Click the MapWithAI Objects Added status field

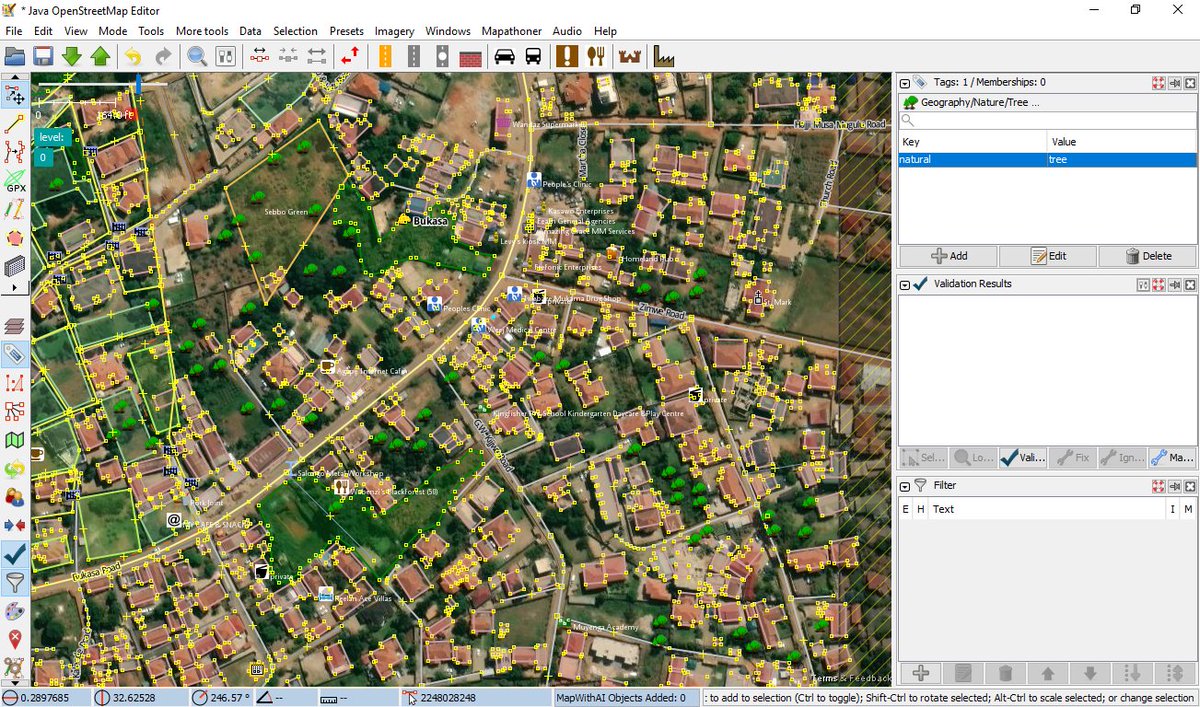626,698
